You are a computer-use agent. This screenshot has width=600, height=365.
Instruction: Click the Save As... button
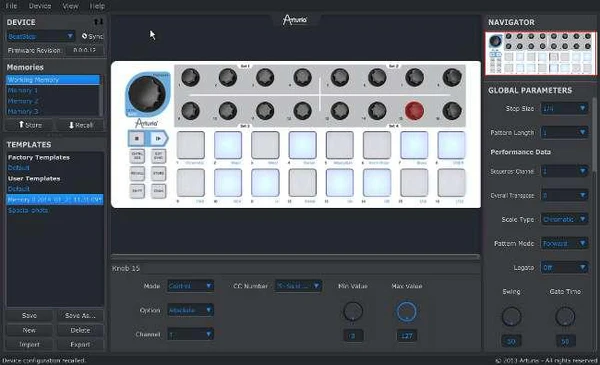coord(80,316)
